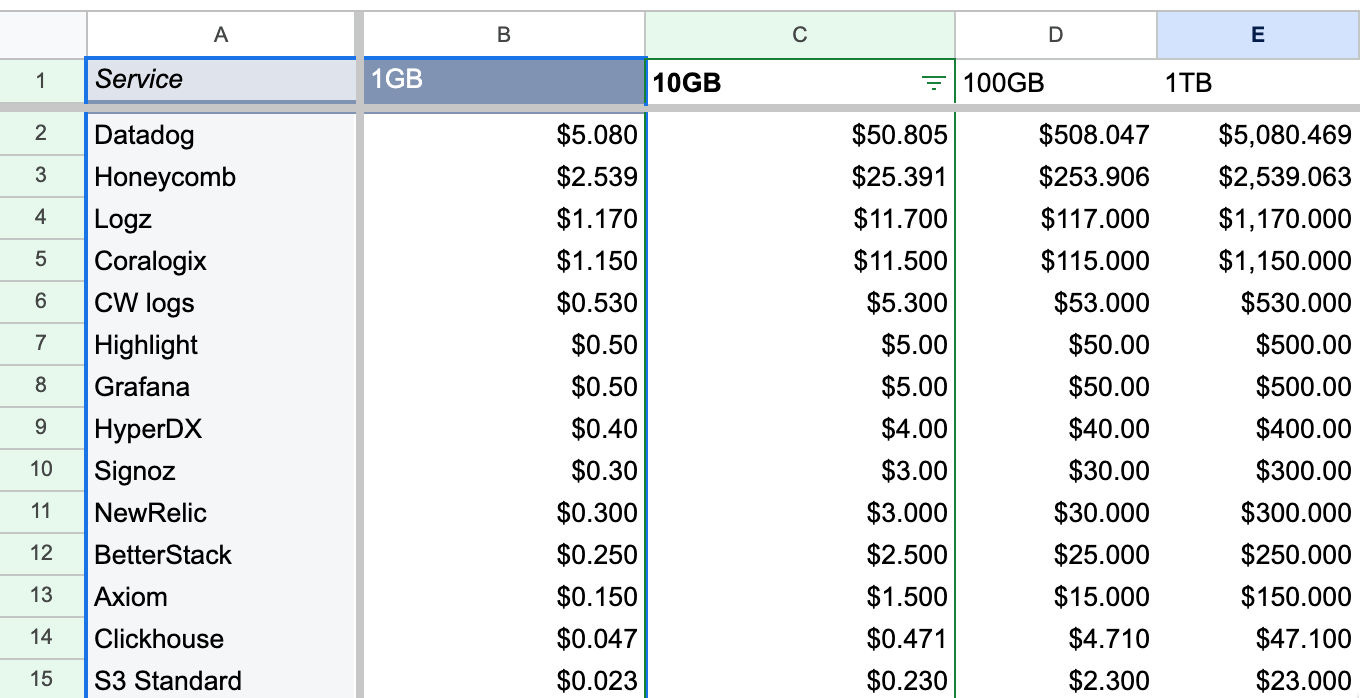Click the $253.906 cell
The width and height of the screenshot is (1360, 698).
tap(1056, 176)
